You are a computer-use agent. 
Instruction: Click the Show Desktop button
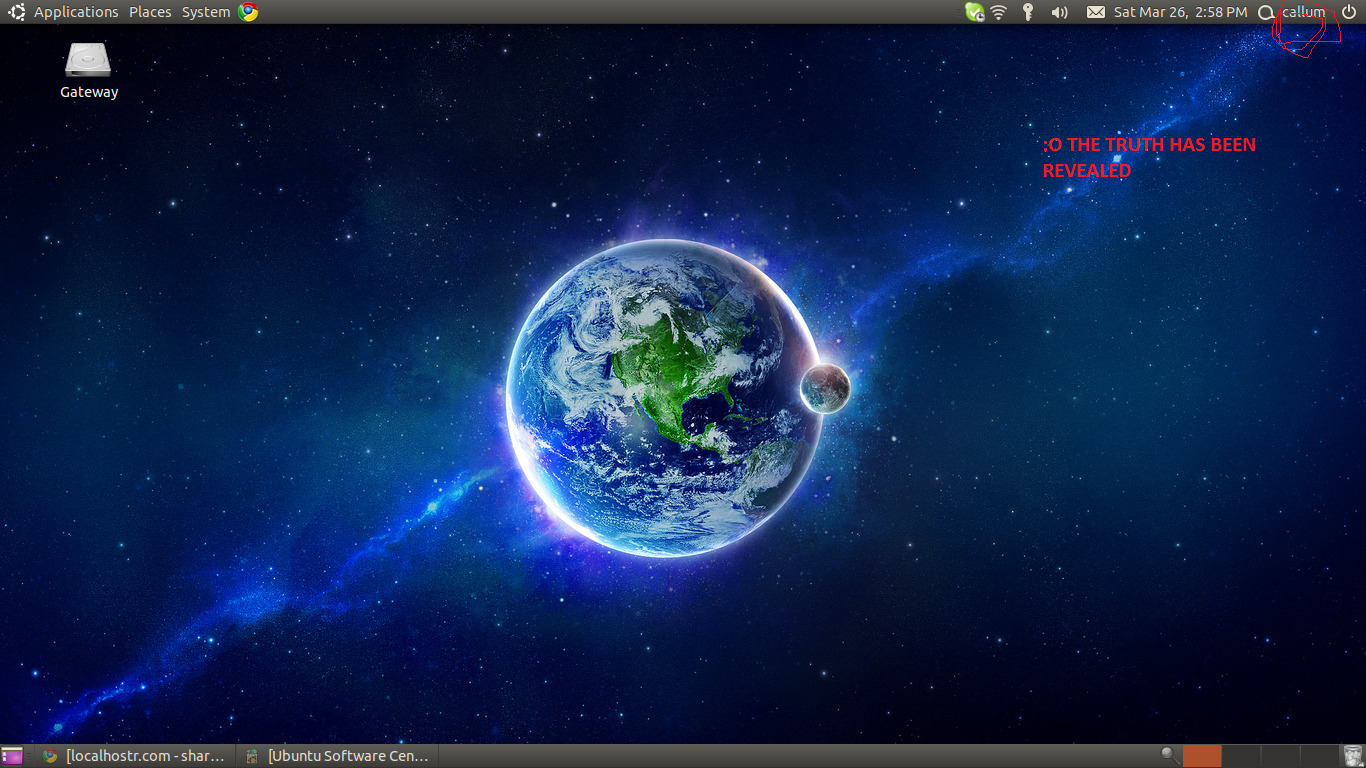click(x=12, y=756)
